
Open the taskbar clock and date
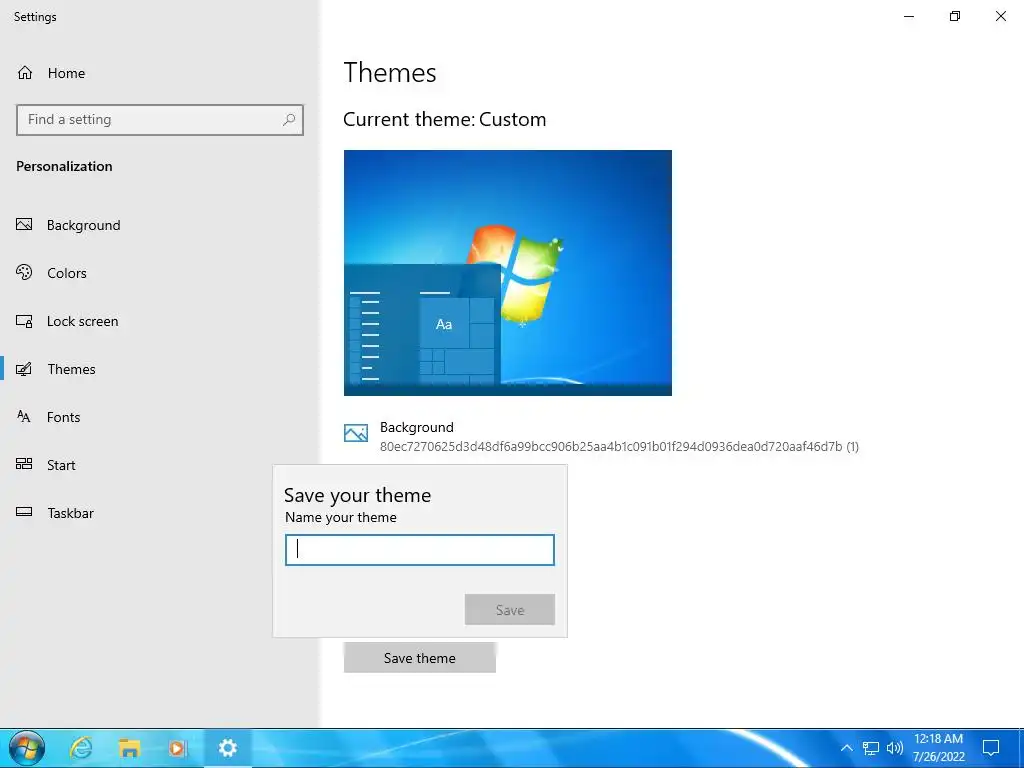click(938, 748)
